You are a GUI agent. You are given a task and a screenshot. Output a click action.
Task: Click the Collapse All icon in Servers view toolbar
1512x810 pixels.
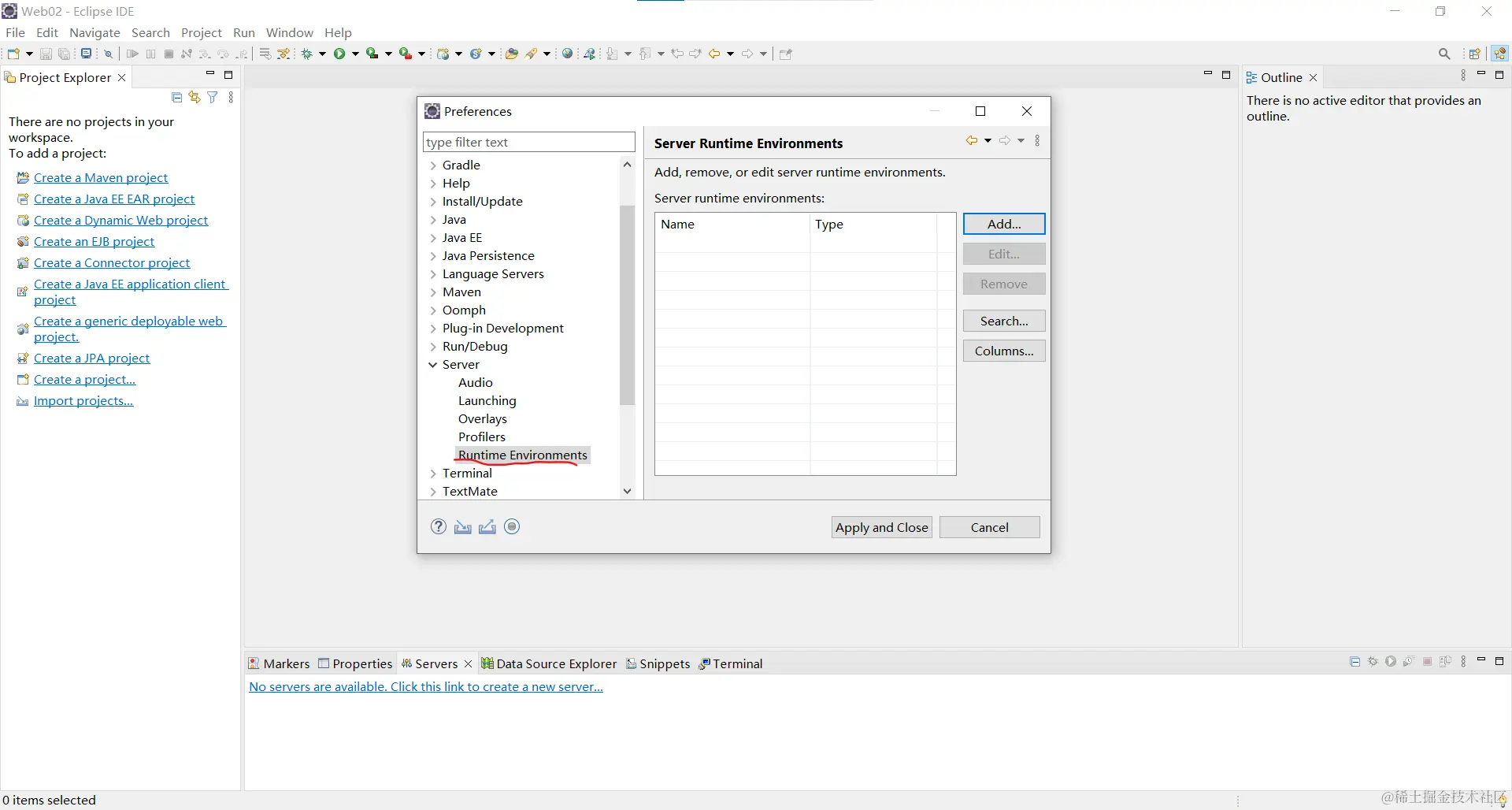click(x=1354, y=662)
